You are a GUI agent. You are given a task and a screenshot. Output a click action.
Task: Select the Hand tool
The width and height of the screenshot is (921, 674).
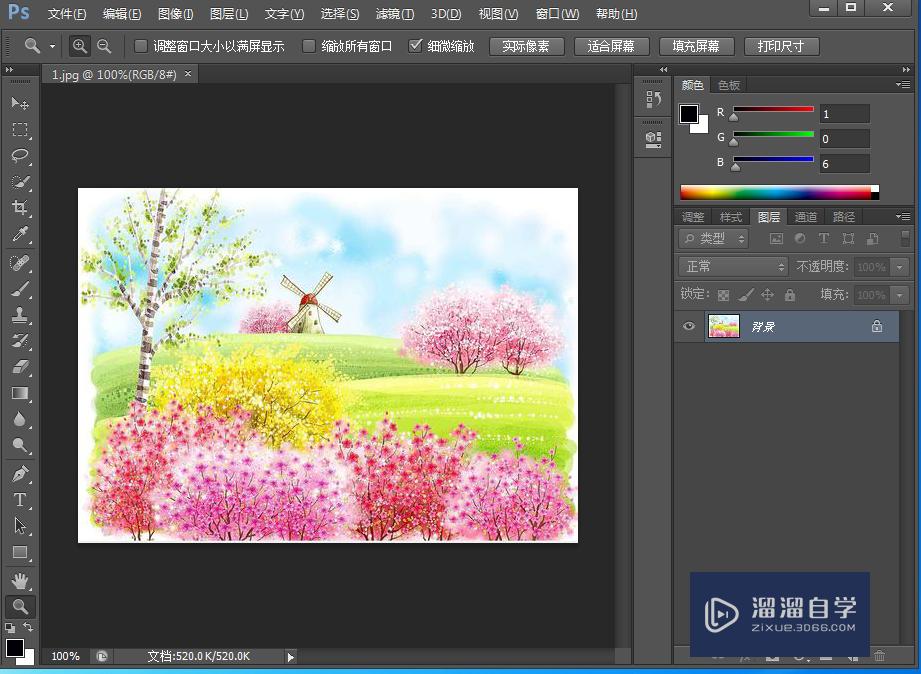(19, 580)
